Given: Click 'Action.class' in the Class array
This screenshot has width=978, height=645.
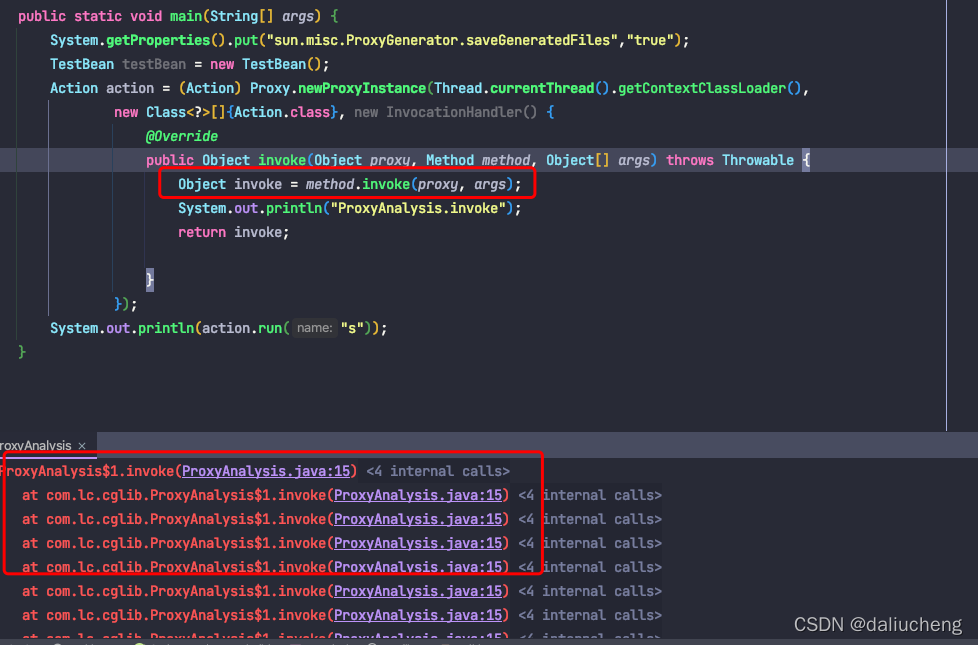Looking at the screenshot, I should coord(282,112).
